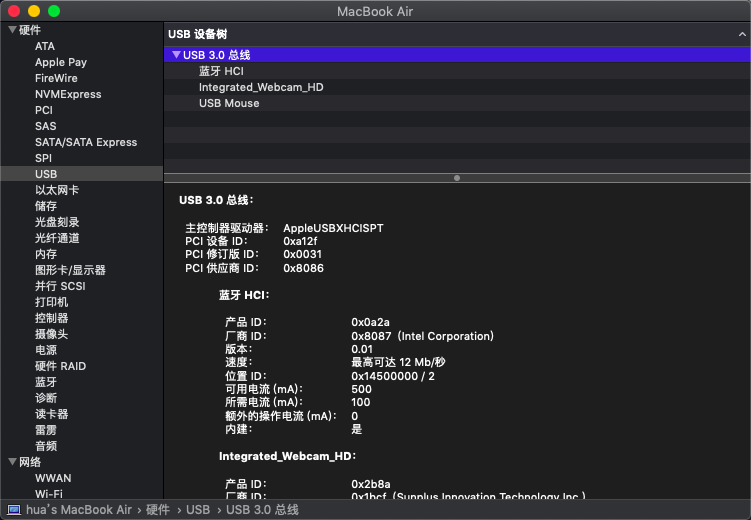The image size is (751, 520).
Task: Click 产品 ID value 0x2b8a
Action: coord(371,484)
